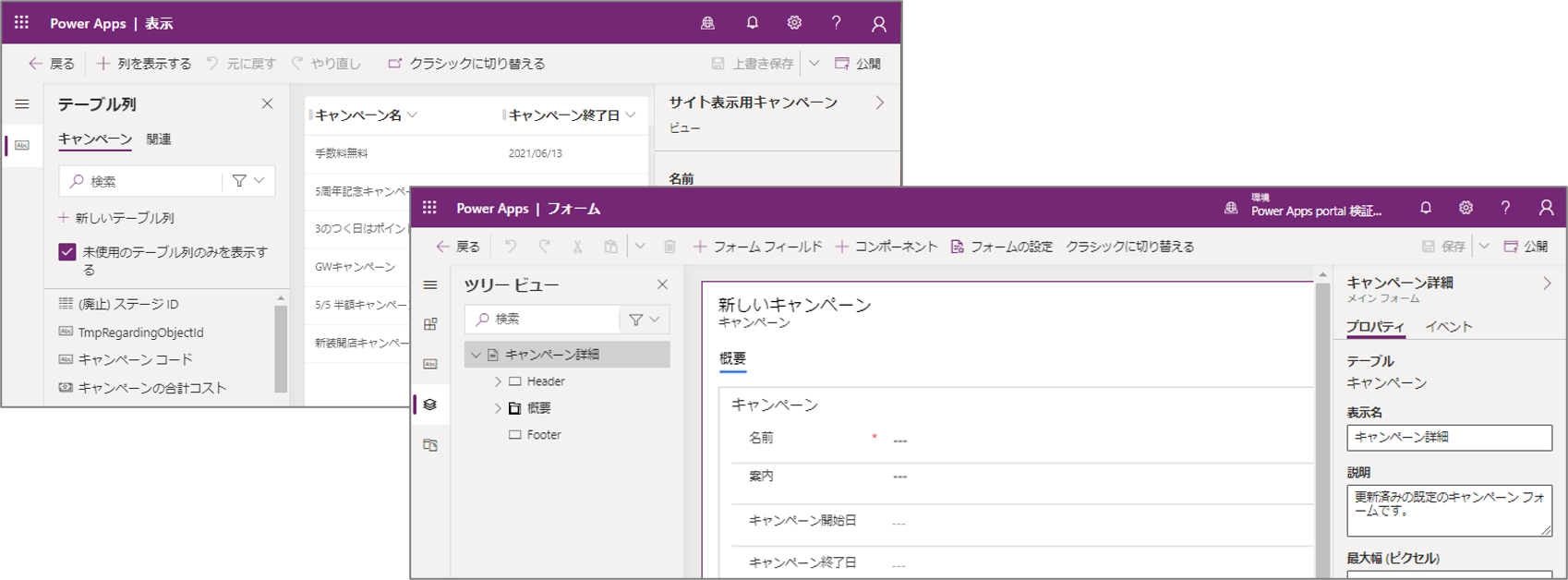Image resolution: width=1568 pixels, height=580 pixels.
Task: Click 戻る in the 表示 window toolbar
Action: click(52, 64)
